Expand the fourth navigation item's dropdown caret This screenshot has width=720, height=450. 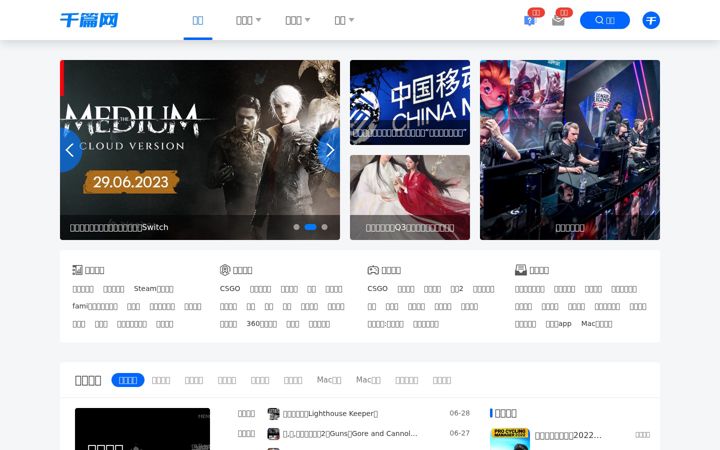pyautogui.click(x=351, y=20)
